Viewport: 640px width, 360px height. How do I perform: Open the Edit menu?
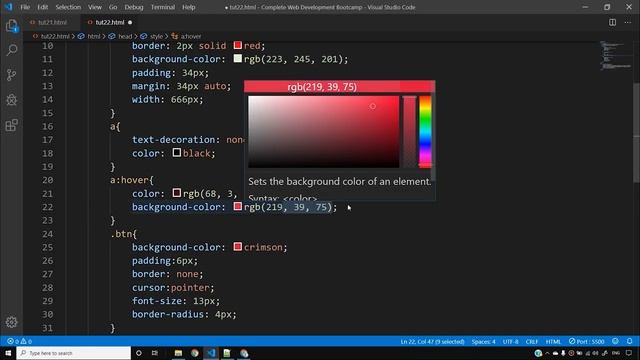coord(42,7)
